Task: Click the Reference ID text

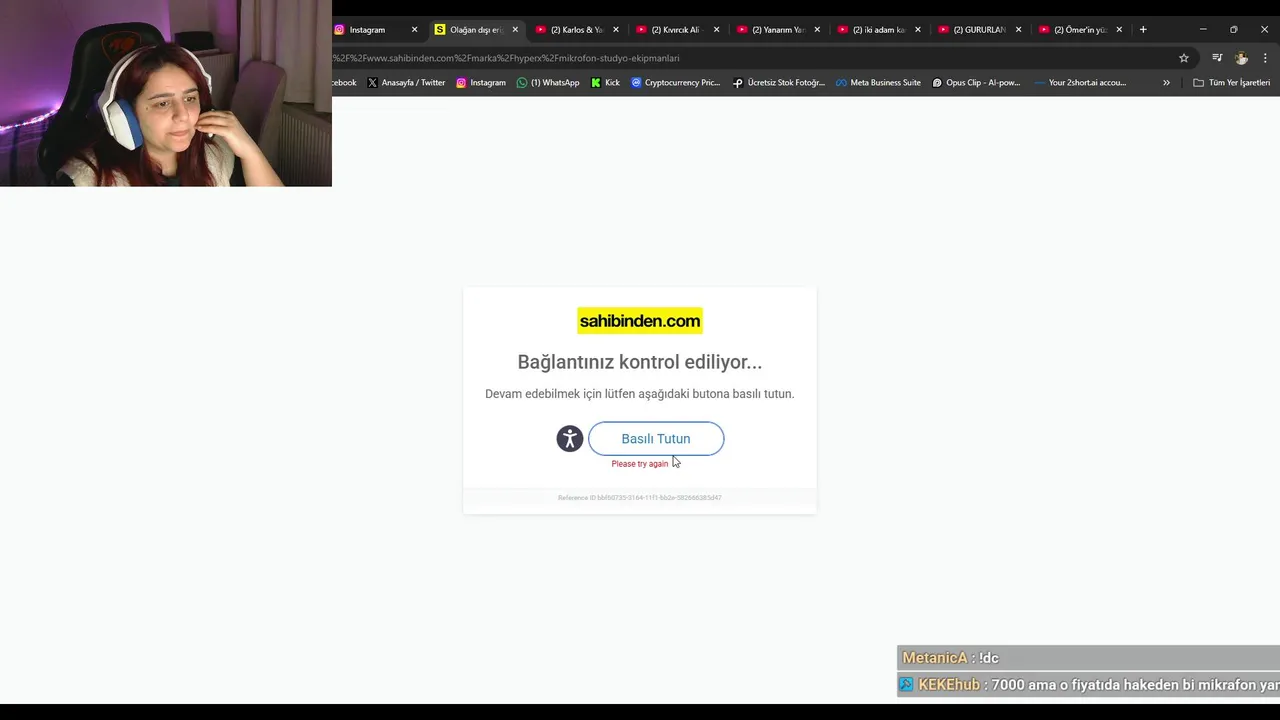Action: point(640,497)
